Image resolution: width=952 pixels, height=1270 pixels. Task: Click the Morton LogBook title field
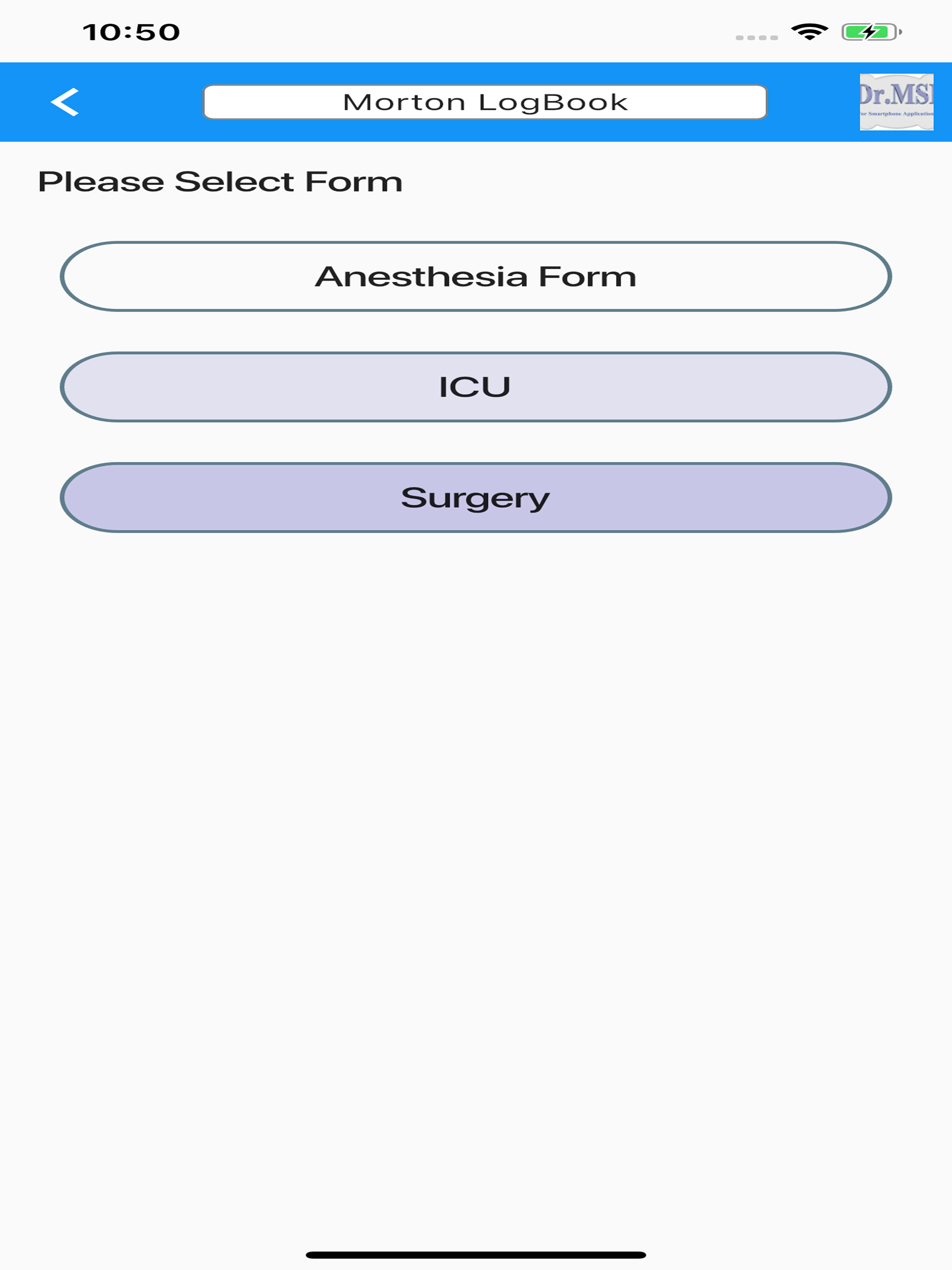point(485,102)
